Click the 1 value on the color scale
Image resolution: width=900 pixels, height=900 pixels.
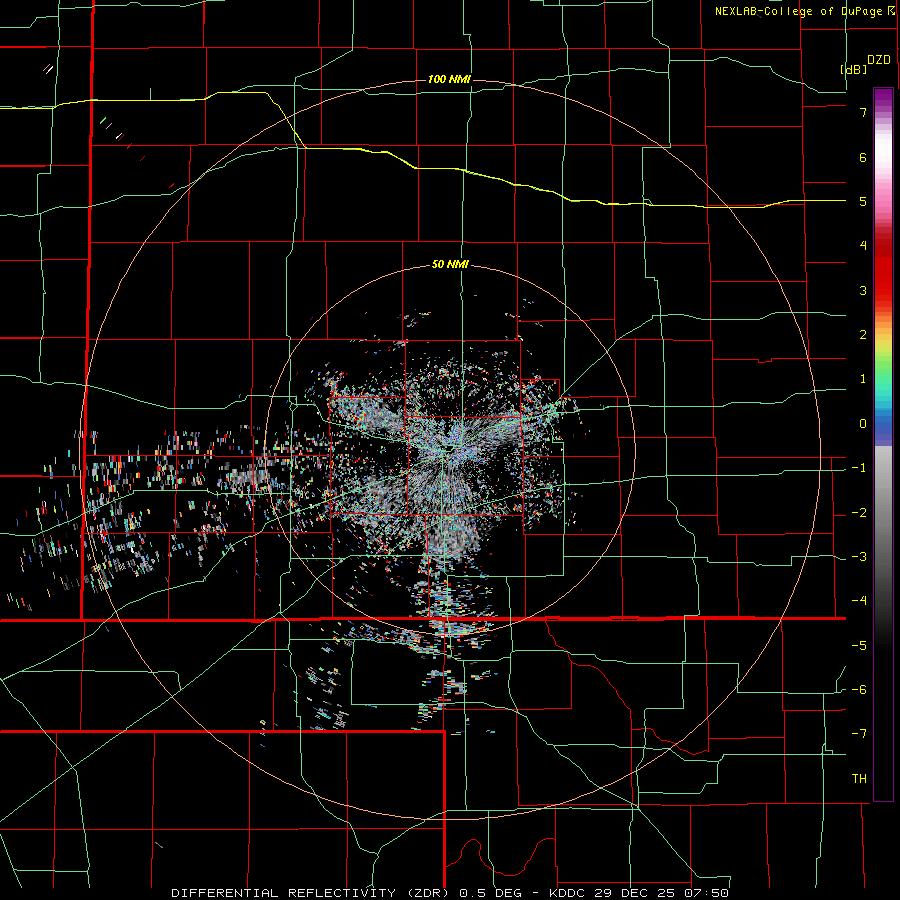[863, 379]
